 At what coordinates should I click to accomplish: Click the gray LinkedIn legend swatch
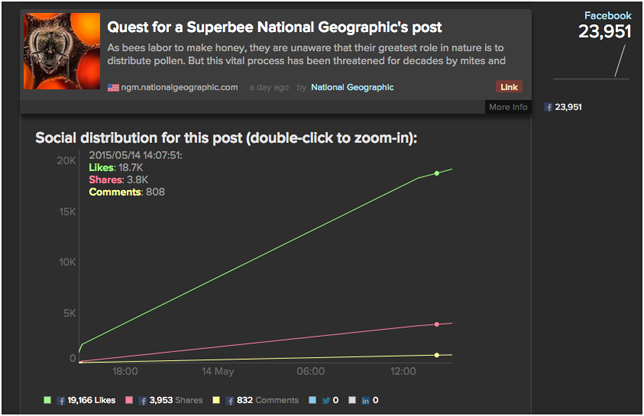tap(350, 400)
